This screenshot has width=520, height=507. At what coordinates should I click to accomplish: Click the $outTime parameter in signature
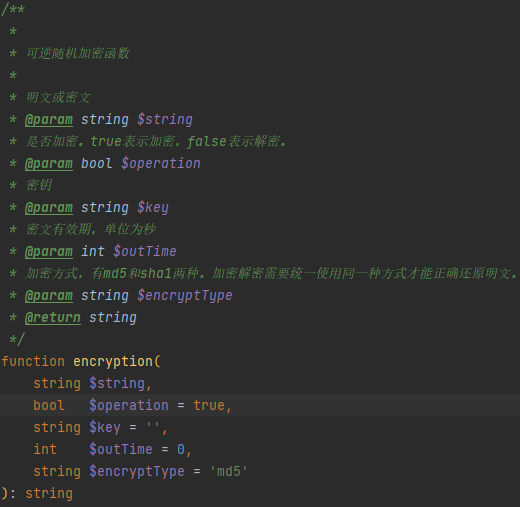point(121,450)
